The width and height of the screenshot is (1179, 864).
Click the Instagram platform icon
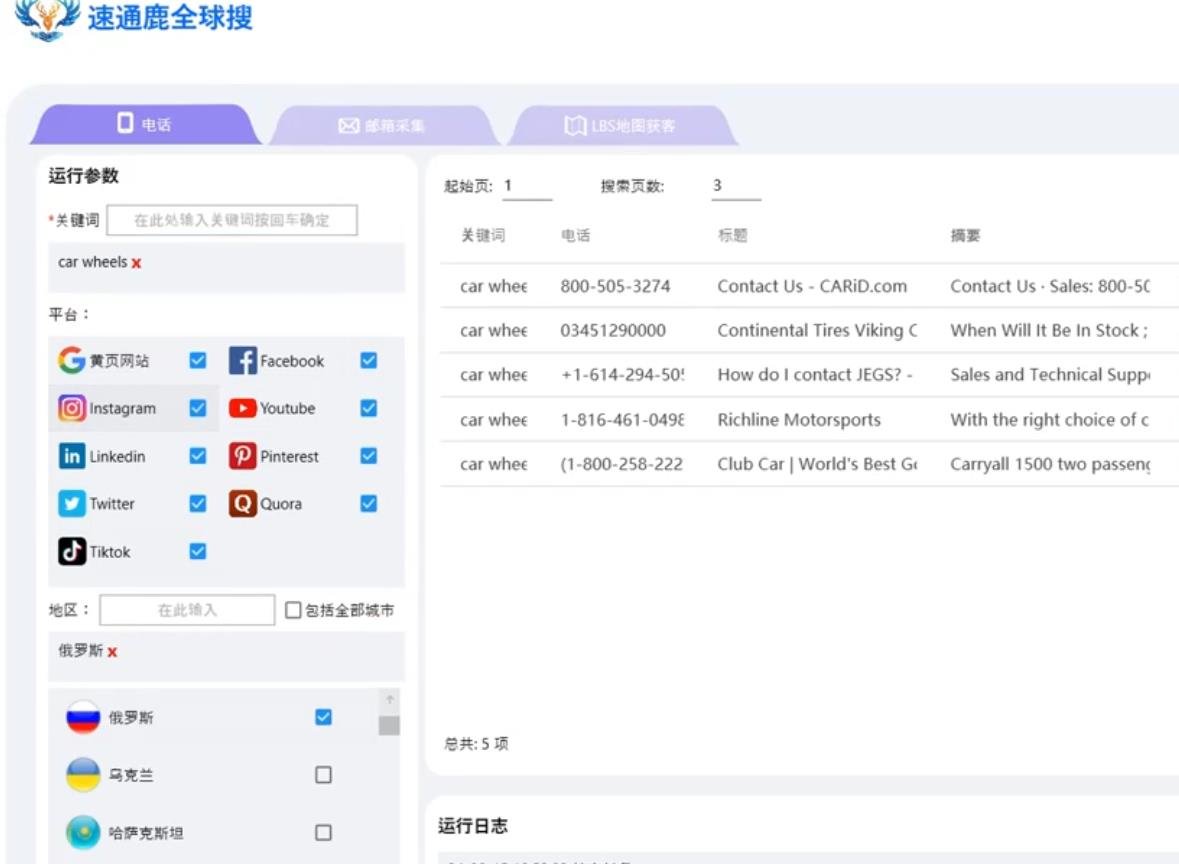click(71, 408)
